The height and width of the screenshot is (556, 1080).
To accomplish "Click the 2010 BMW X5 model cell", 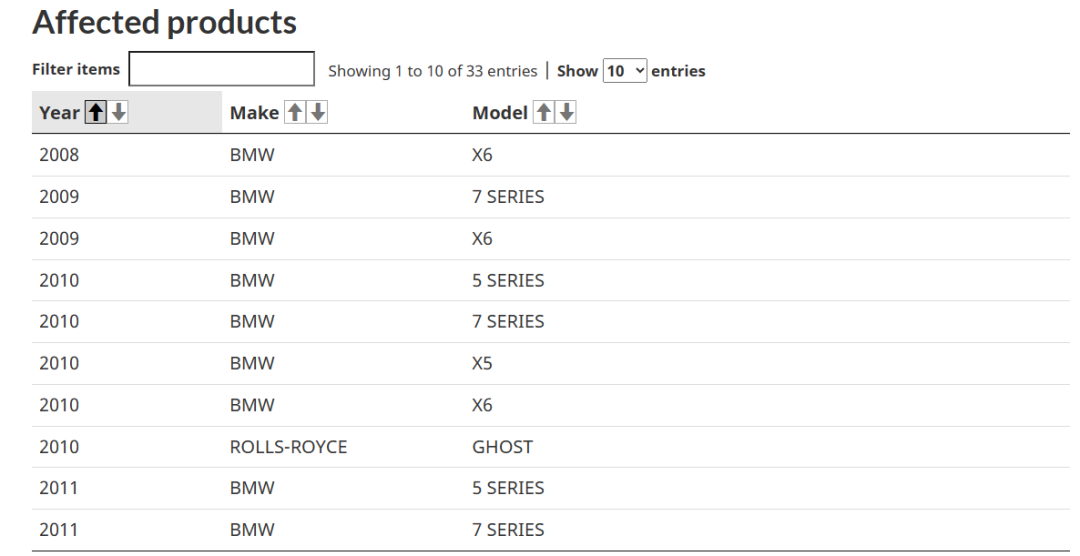I will coord(482,363).
